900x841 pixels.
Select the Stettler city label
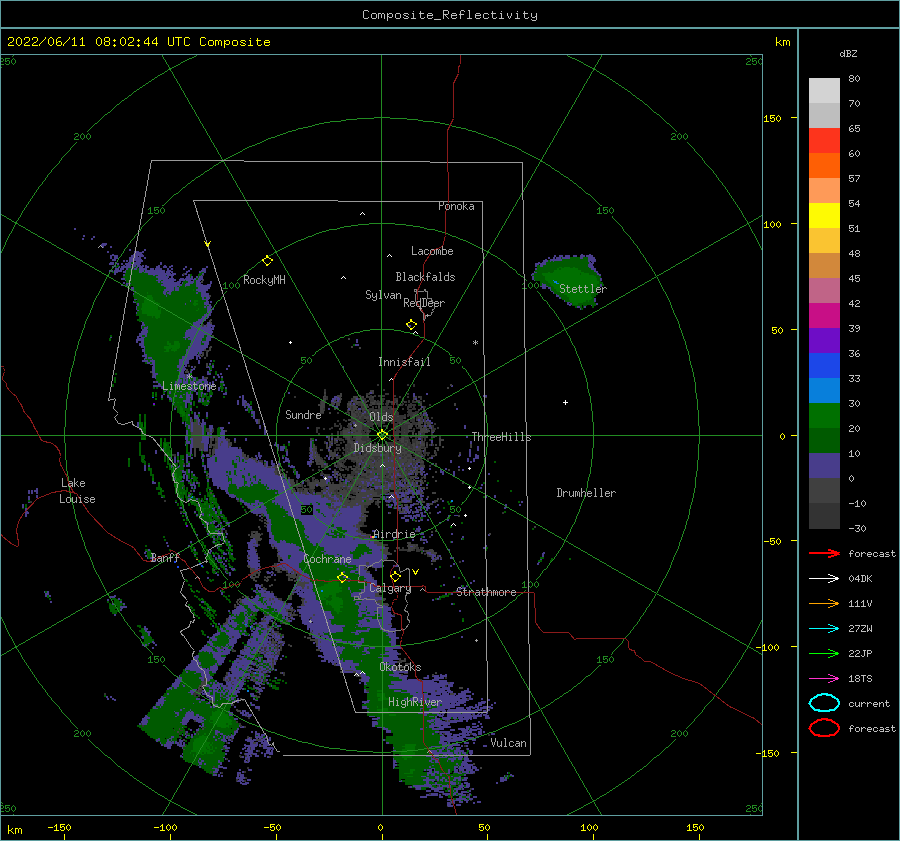coord(583,289)
